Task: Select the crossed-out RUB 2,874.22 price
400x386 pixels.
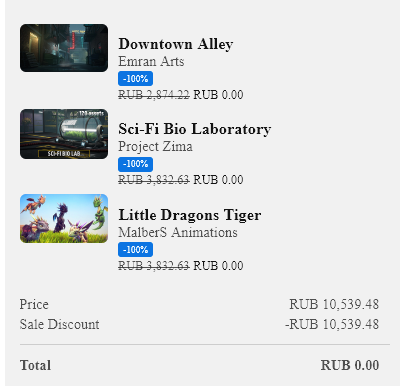Action: click(154, 95)
